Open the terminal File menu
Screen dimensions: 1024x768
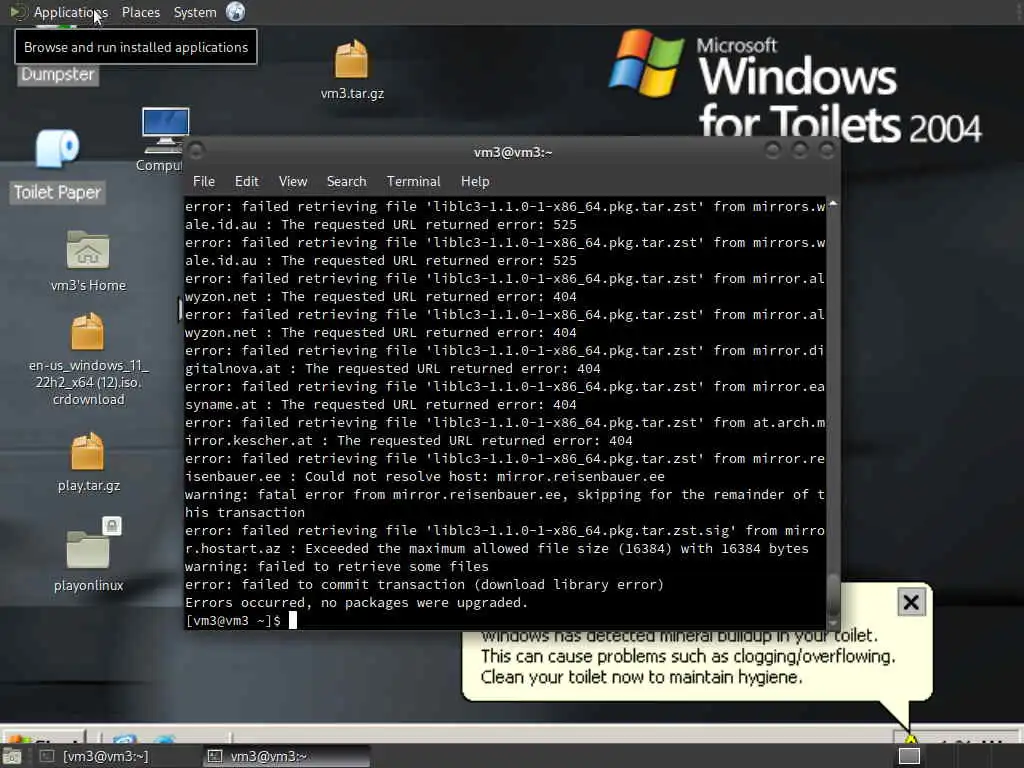(204, 182)
